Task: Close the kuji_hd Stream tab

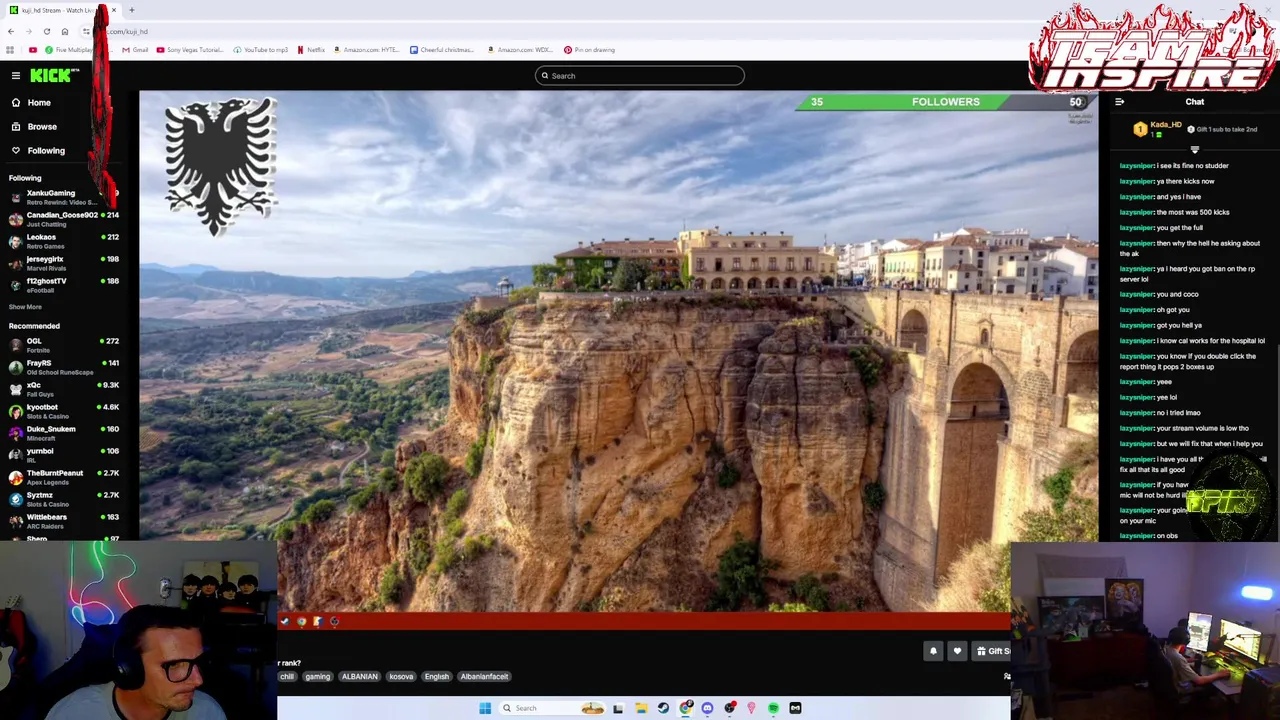Action: coord(114,10)
